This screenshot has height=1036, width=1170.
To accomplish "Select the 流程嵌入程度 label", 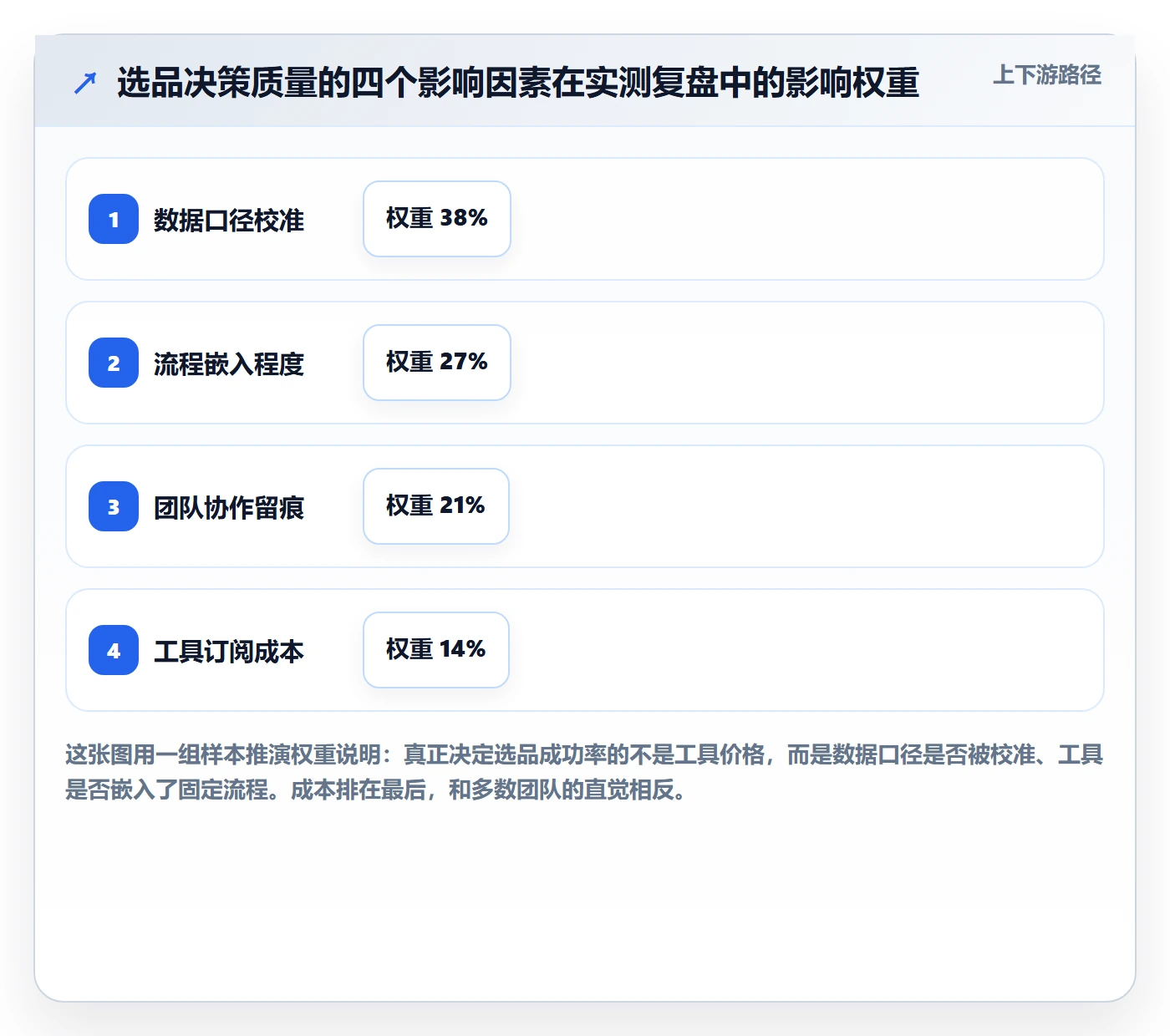I will click(229, 363).
